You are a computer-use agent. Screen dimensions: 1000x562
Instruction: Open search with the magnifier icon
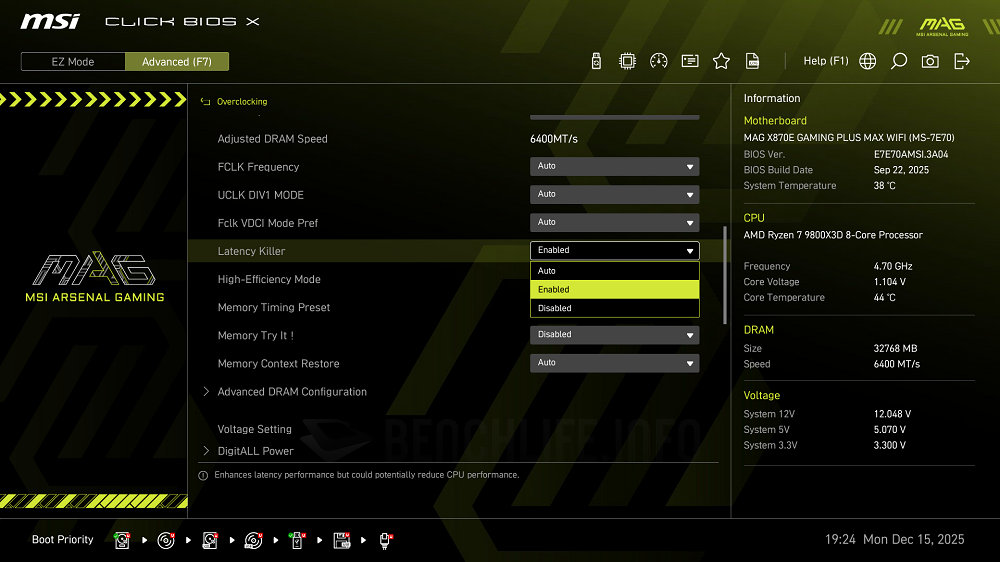click(x=899, y=61)
